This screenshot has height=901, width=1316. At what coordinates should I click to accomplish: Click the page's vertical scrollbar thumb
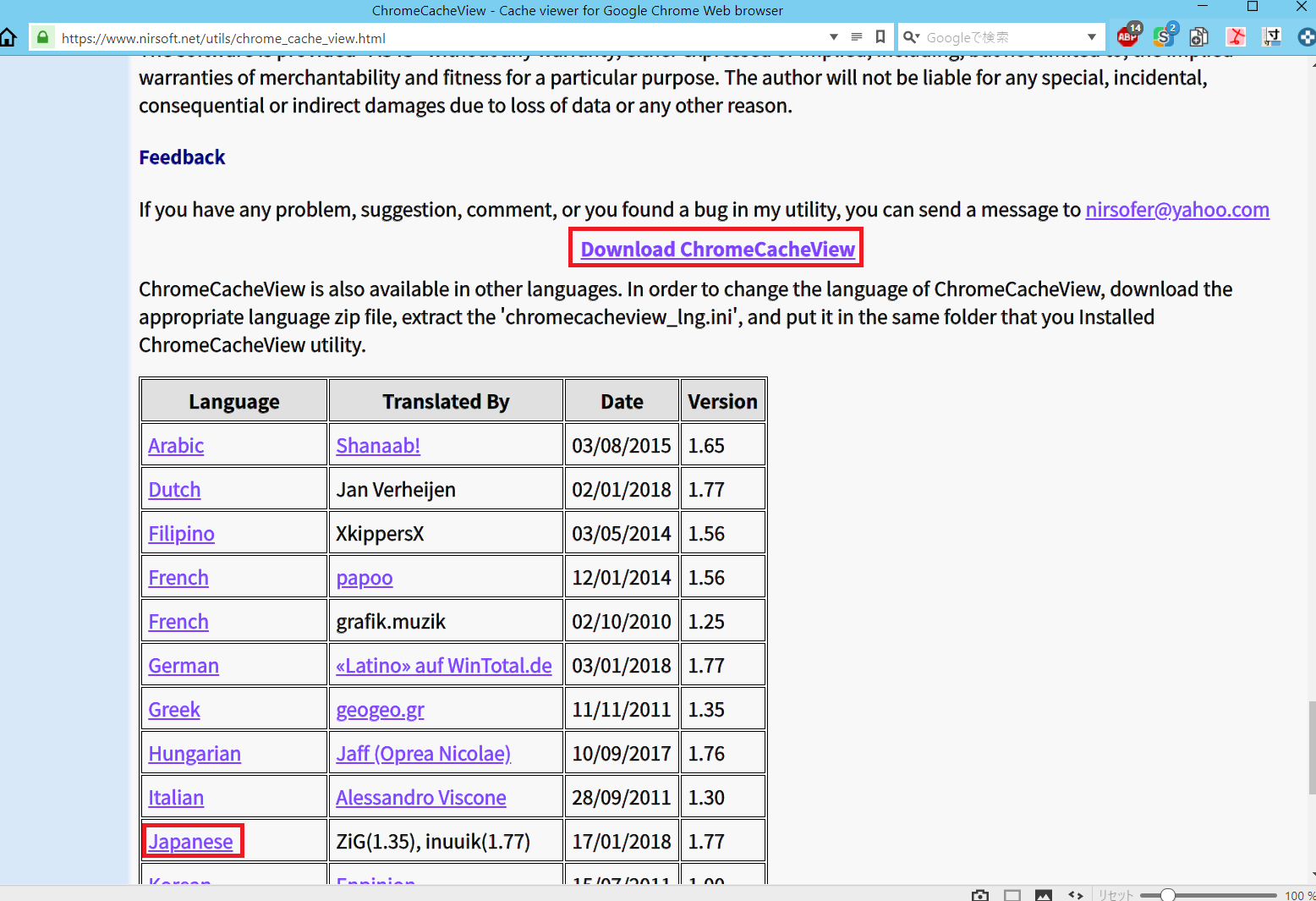[x=1312, y=747]
